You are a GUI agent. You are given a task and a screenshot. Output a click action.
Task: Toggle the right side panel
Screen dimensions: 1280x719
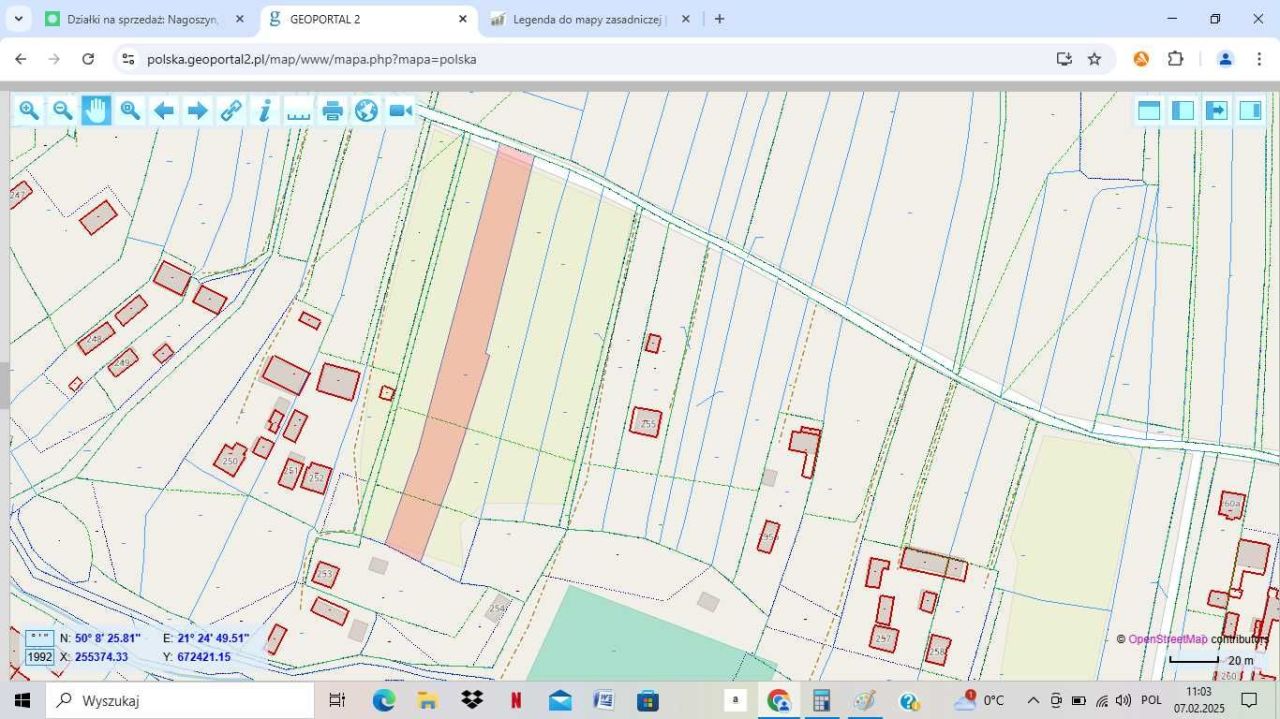[1250, 110]
